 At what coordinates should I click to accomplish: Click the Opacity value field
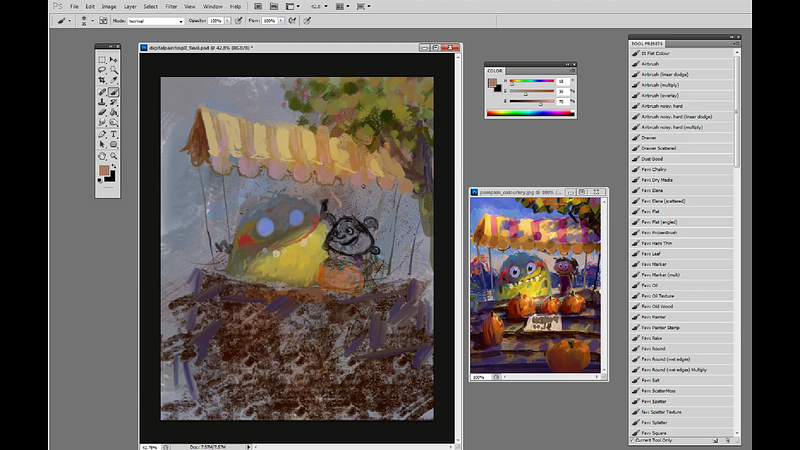216,21
